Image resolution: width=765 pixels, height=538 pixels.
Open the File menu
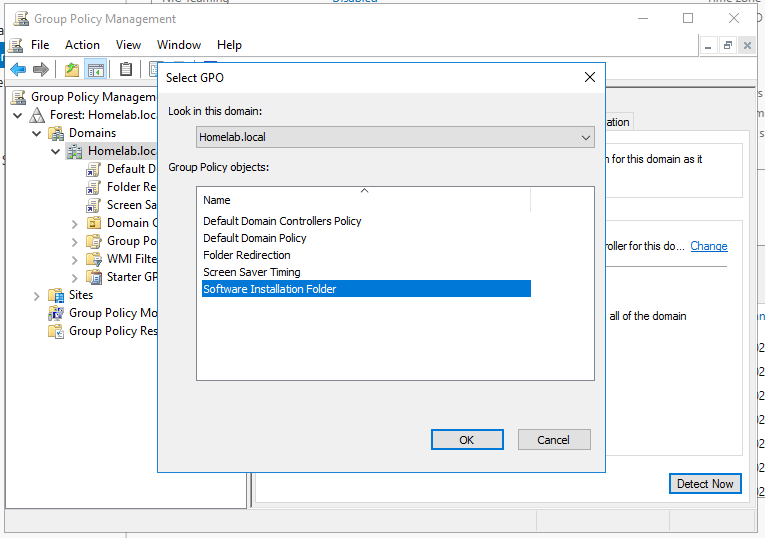tap(40, 45)
